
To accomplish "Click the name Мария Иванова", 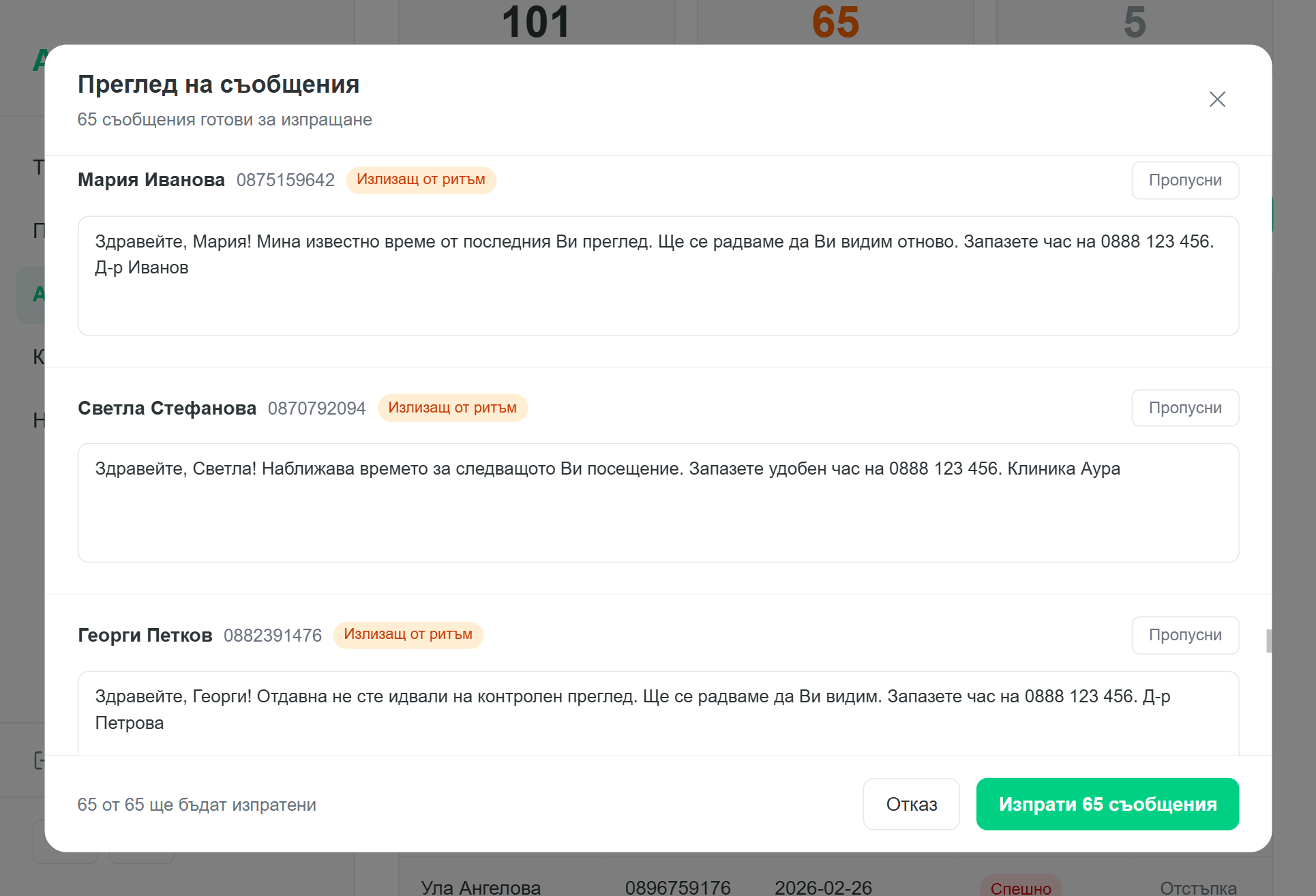I will tap(151, 180).
